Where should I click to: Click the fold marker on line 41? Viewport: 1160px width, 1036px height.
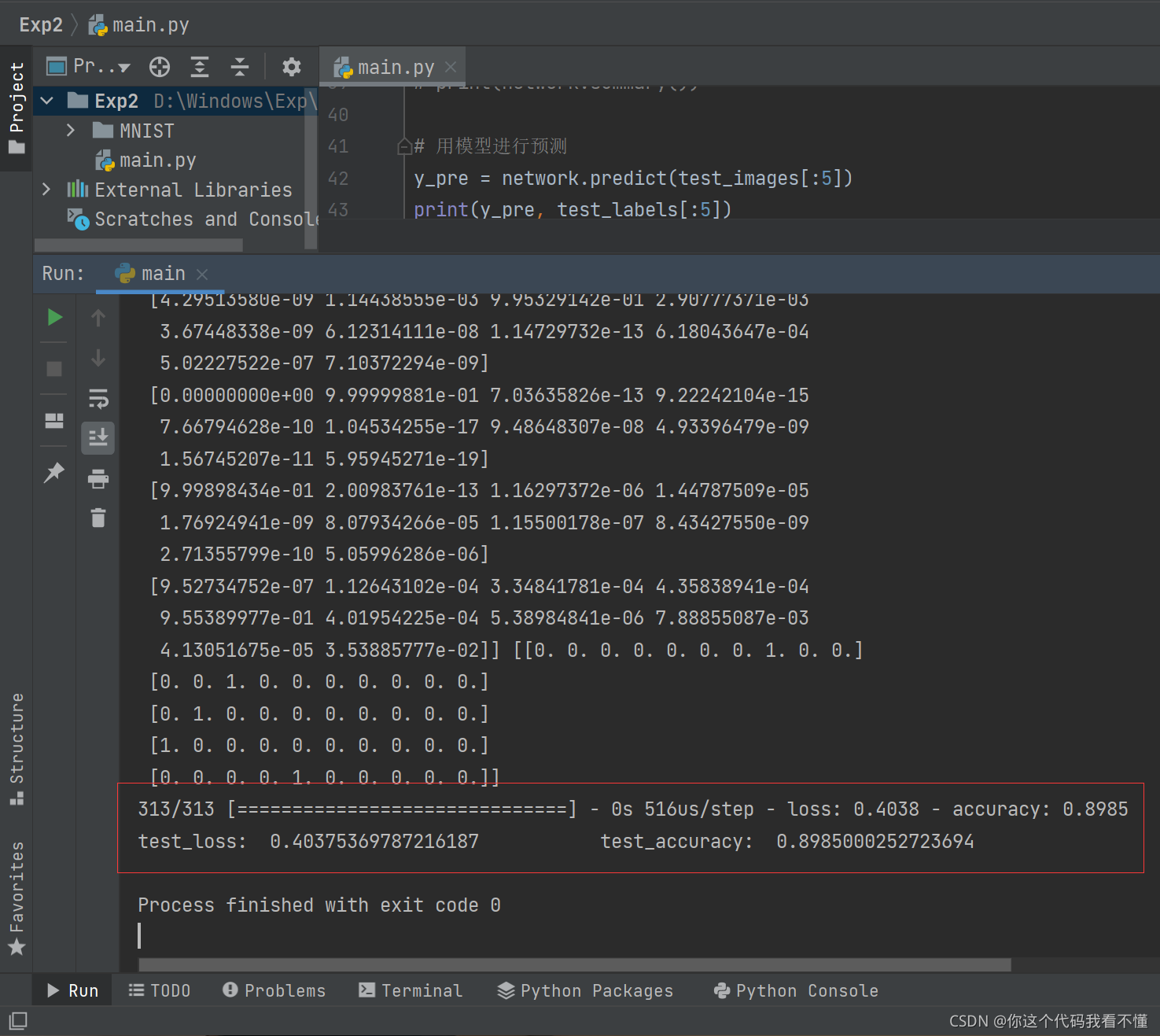tap(404, 146)
